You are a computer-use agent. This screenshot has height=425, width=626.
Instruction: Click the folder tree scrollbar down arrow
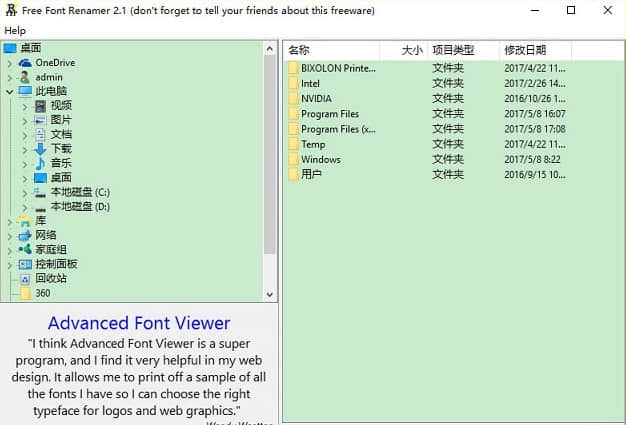pos(268,295)
